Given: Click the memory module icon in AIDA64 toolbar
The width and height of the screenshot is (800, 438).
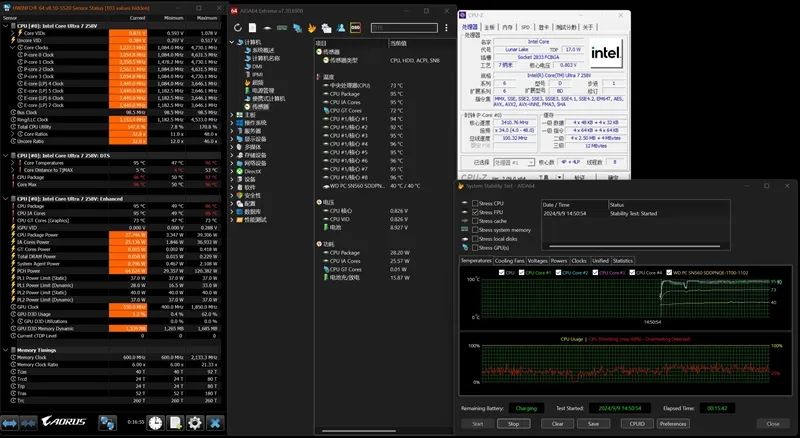Looking at the screenshot, I should pos(282,28).
